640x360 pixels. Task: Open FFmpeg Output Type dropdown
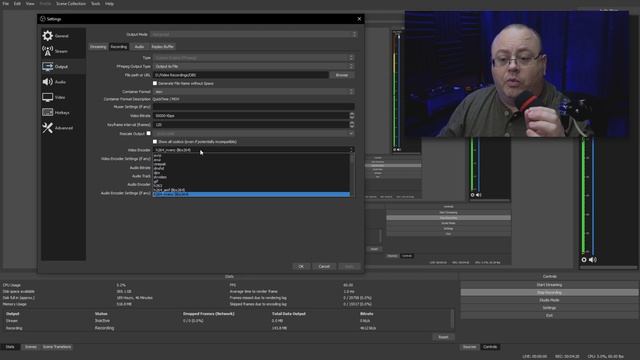pyautogui.click(x=253, y=66)
